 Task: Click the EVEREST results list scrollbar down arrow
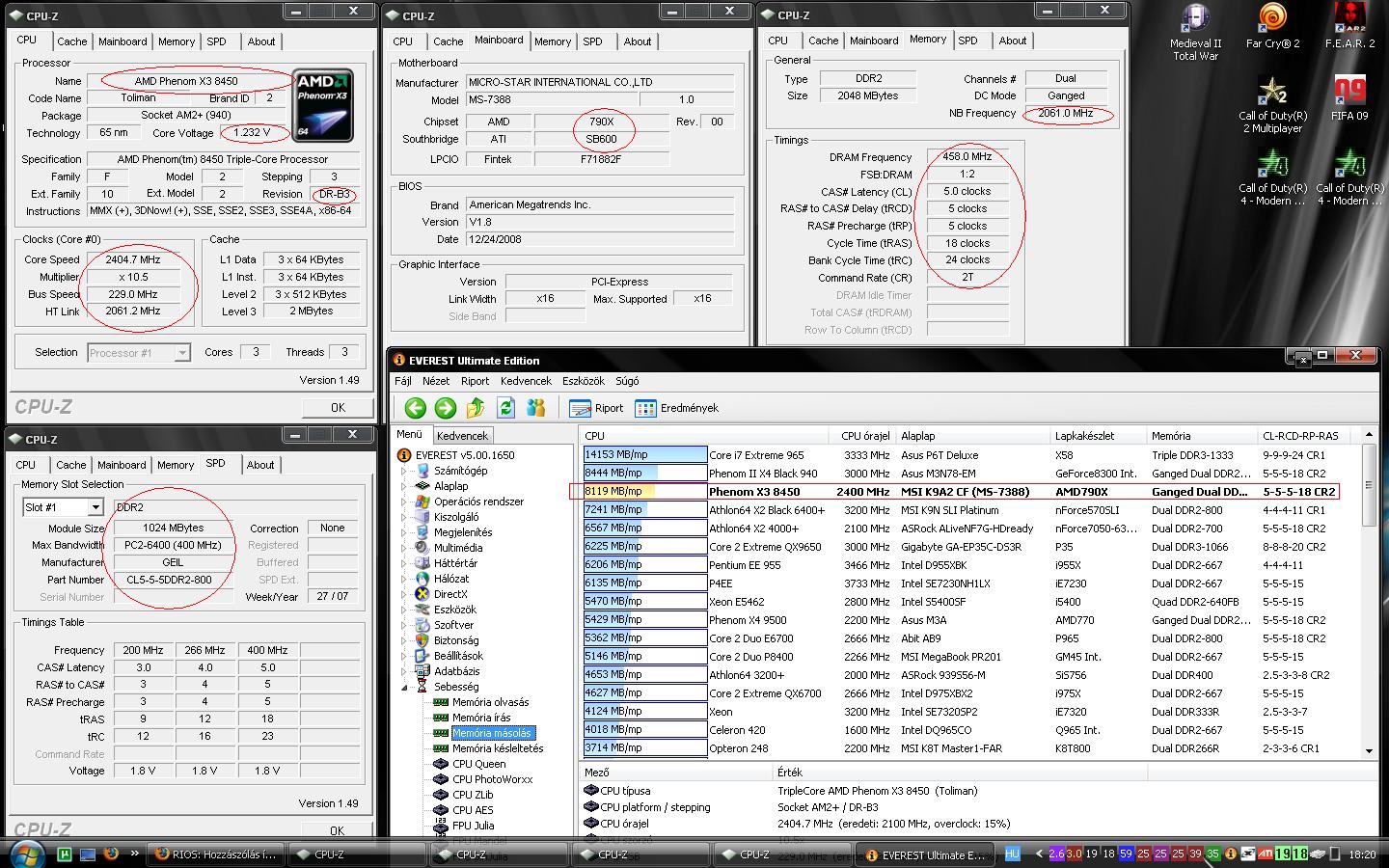click(x=1369, y=750)
